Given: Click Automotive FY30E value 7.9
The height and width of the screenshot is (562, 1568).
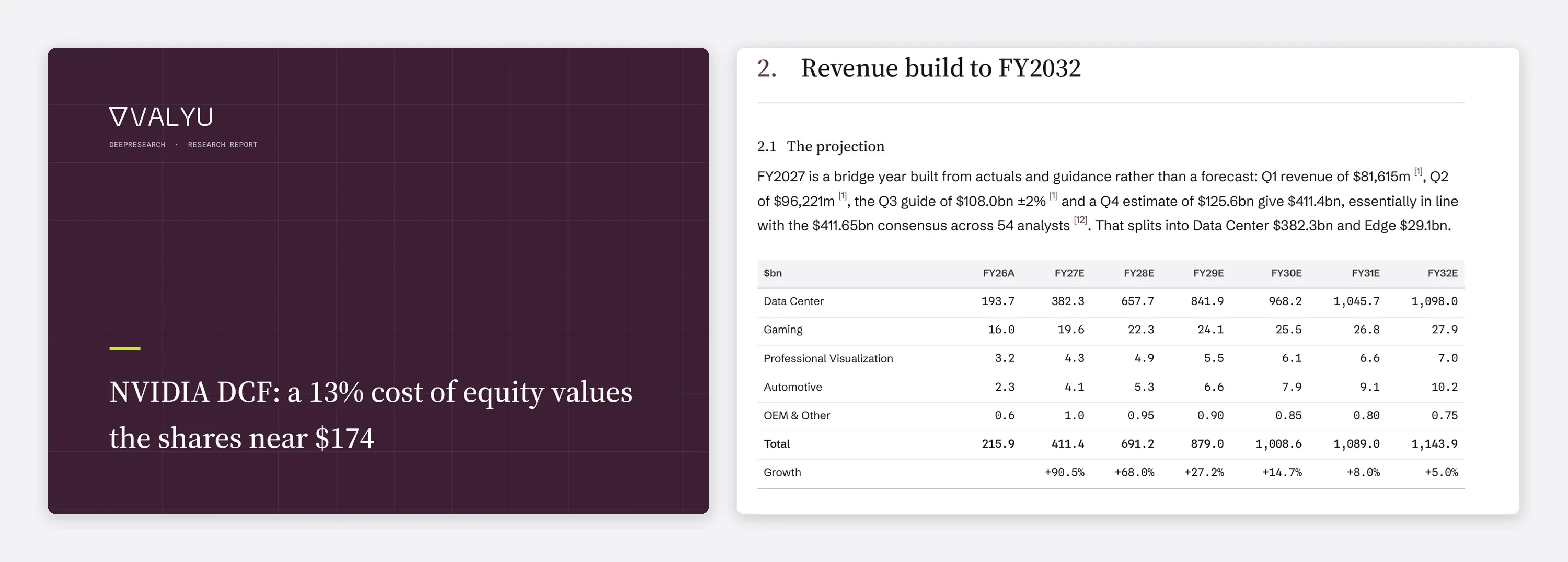Looking at the screenshot, I should pos(1292,387).
